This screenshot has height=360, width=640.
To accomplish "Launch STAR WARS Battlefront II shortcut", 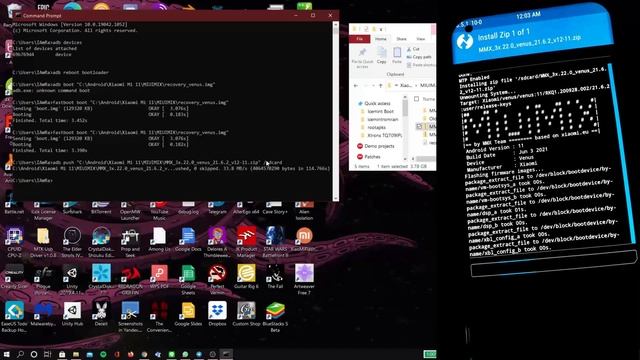I will (x=275, y=242).
